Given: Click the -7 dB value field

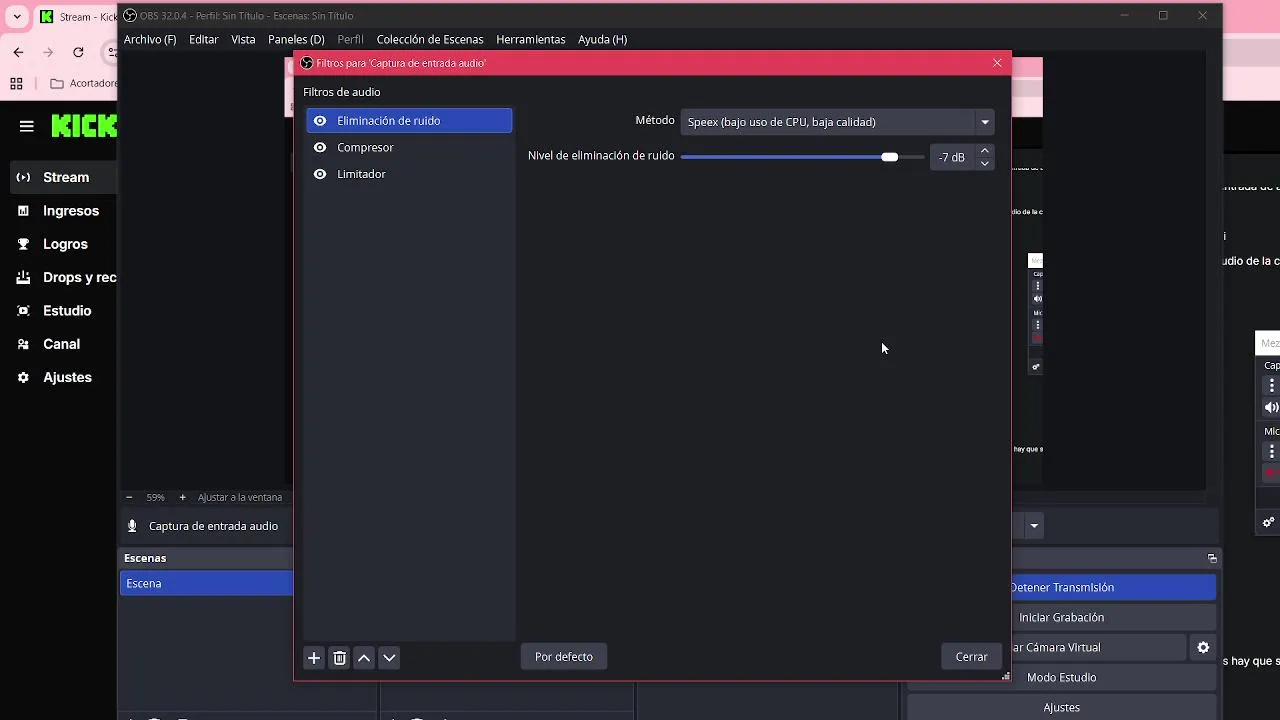Looking at the screenshot, I should point(953,157).
